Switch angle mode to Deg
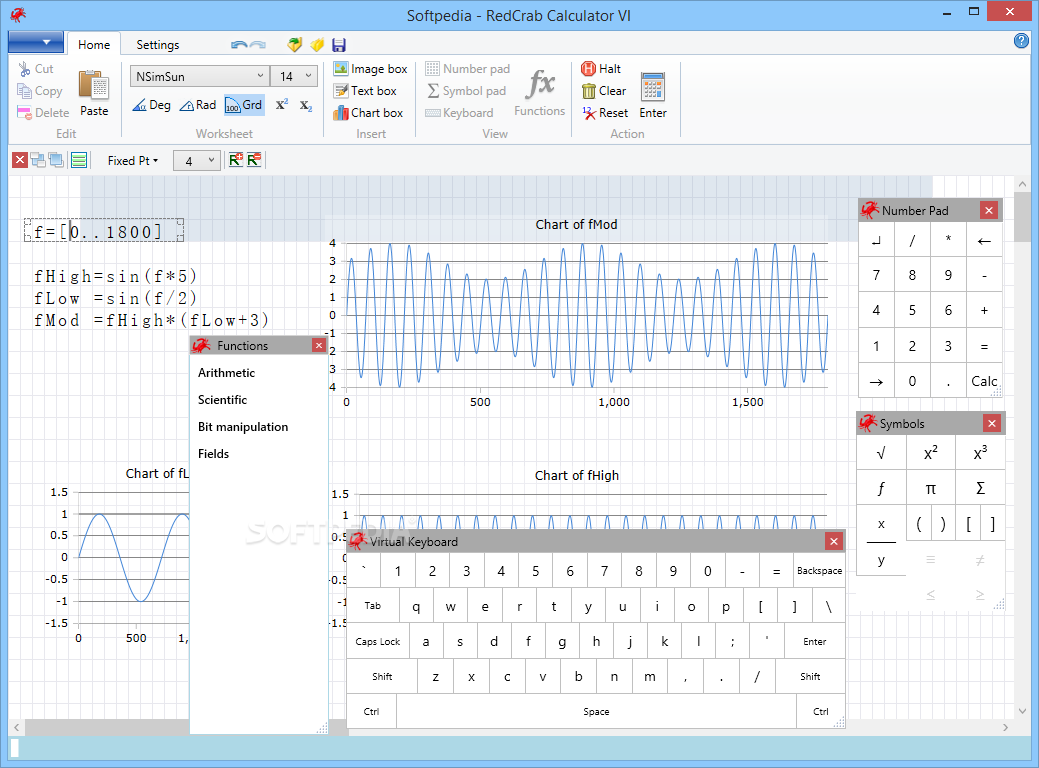The width and height of the screenshot is (1039, 768). [x=152, y=105]
